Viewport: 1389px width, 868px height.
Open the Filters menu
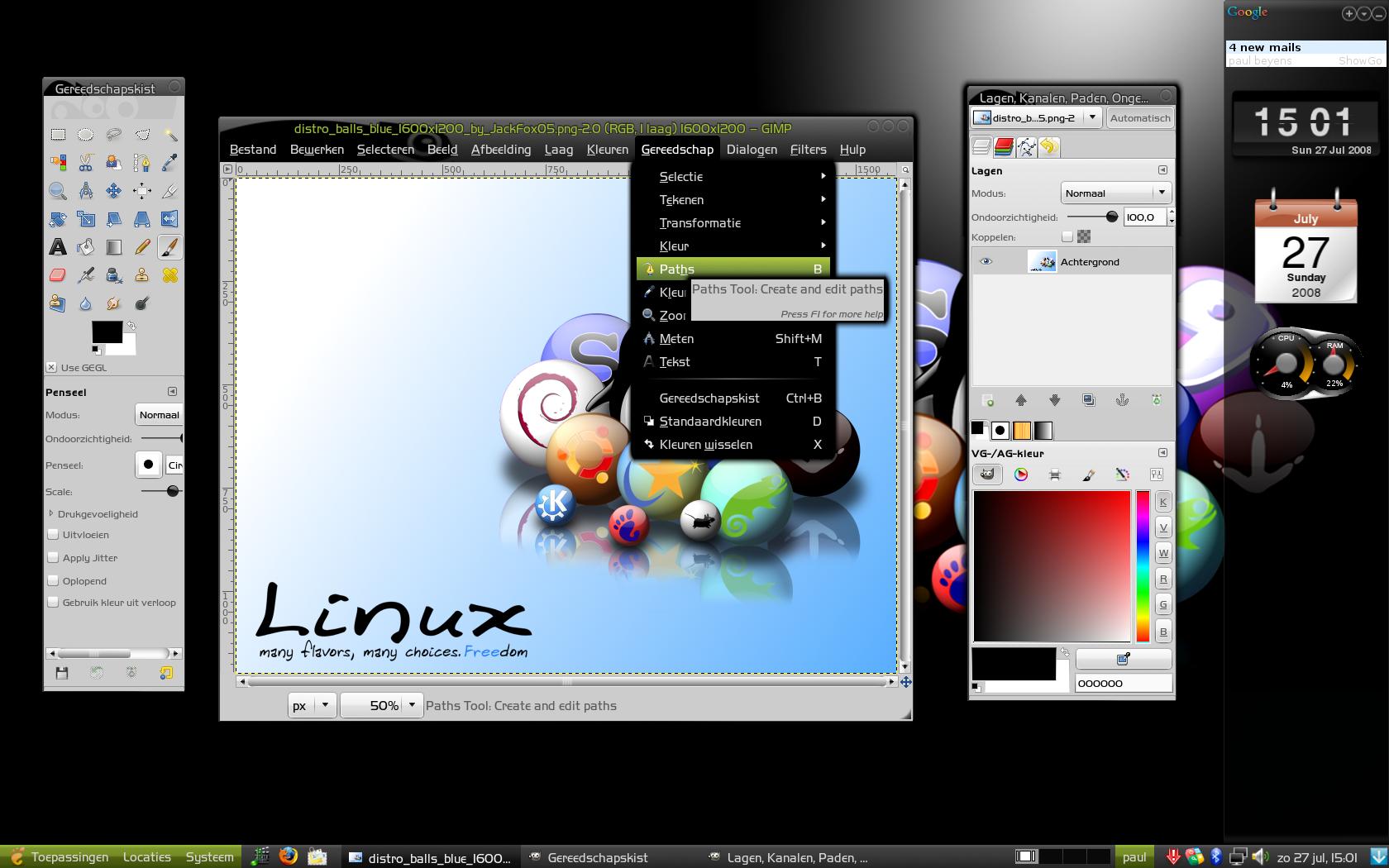tap(808, 150)
